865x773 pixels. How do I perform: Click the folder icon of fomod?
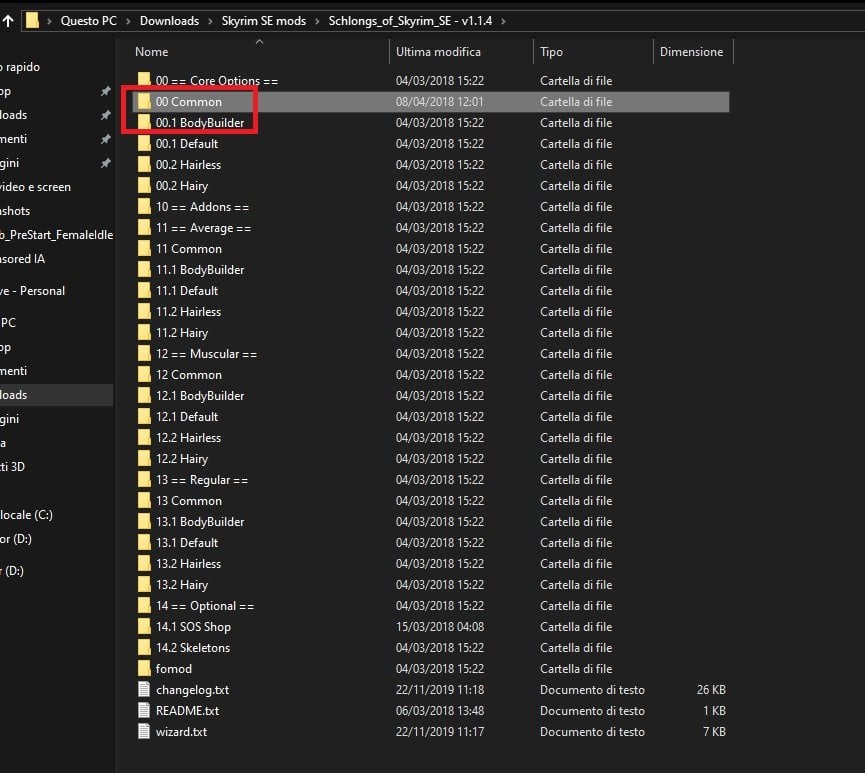tap(144, 668)
